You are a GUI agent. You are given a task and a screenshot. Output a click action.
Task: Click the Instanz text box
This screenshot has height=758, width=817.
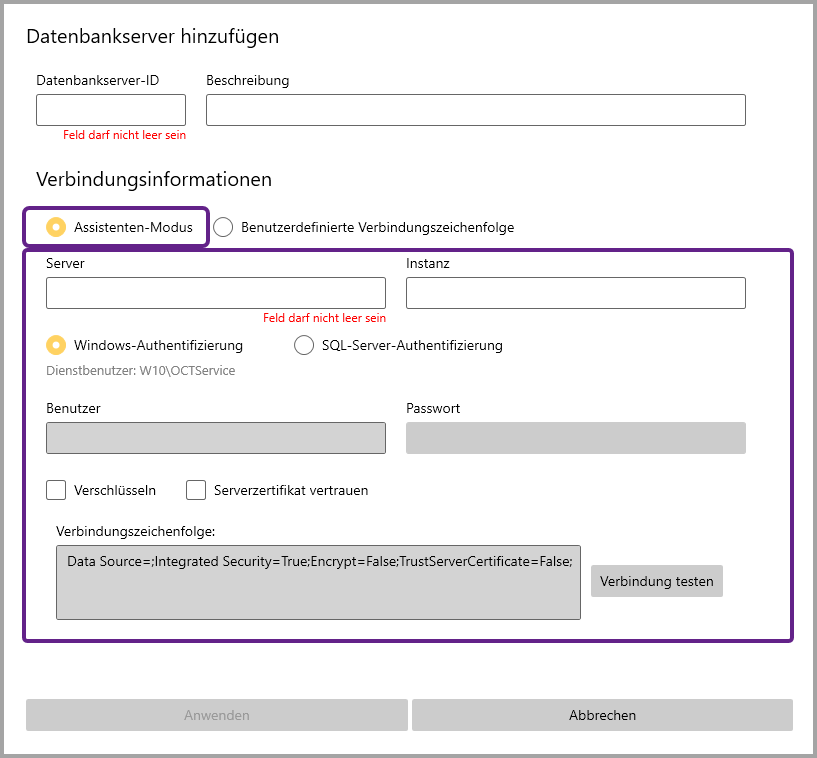[575, 293]
